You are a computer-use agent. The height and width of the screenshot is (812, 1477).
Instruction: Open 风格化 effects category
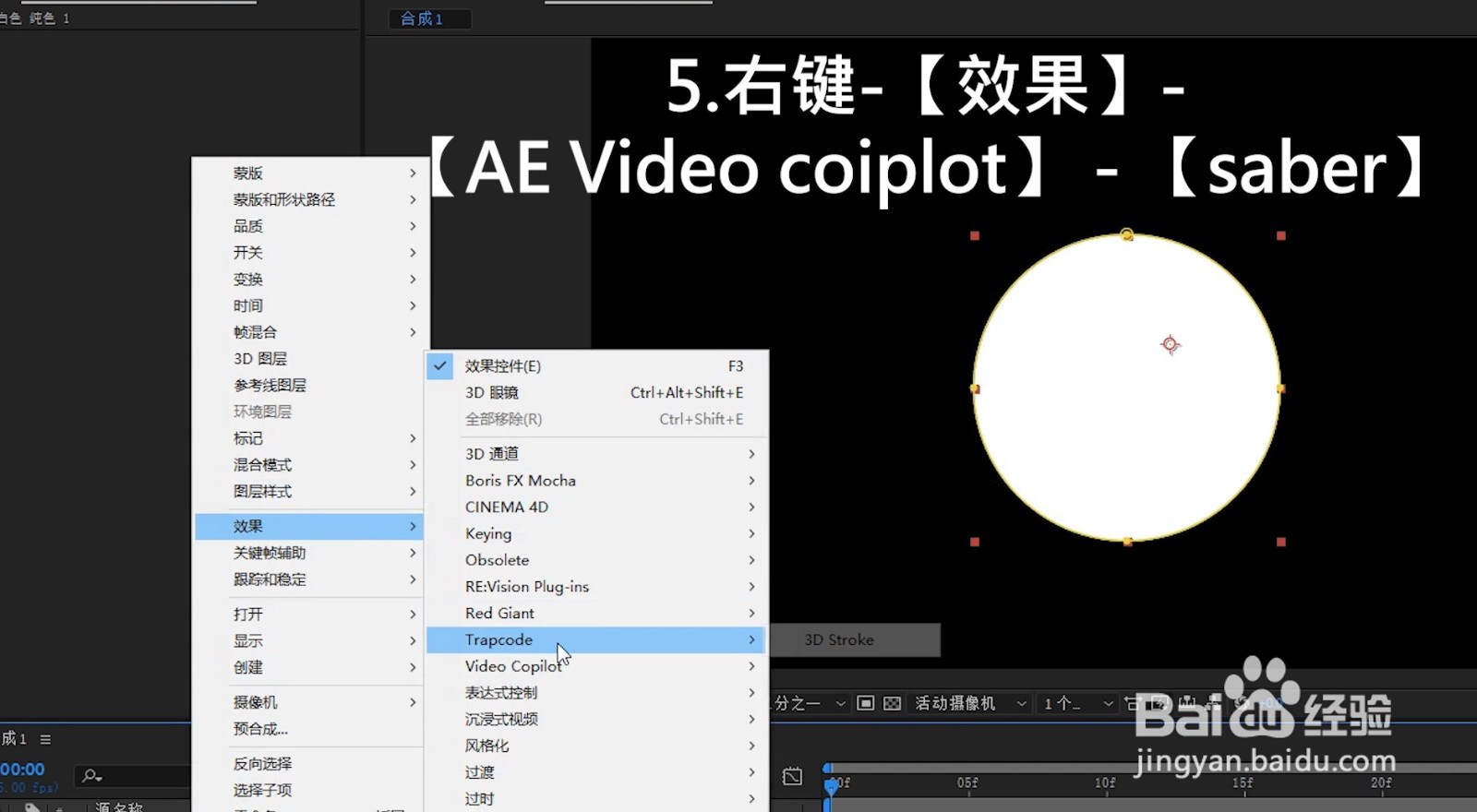pyautogui.click(x=596, y=746)
